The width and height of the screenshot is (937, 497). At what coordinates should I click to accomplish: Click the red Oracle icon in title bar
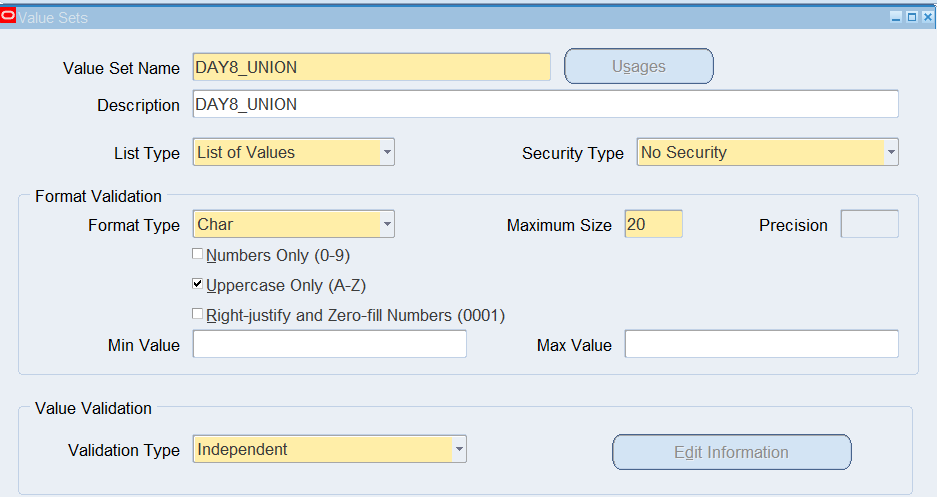pyautogui.click(x=8, y=16)
